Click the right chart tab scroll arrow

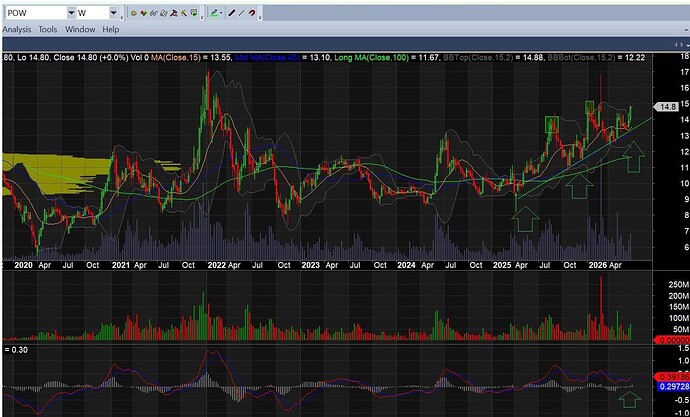pos(683,44)
